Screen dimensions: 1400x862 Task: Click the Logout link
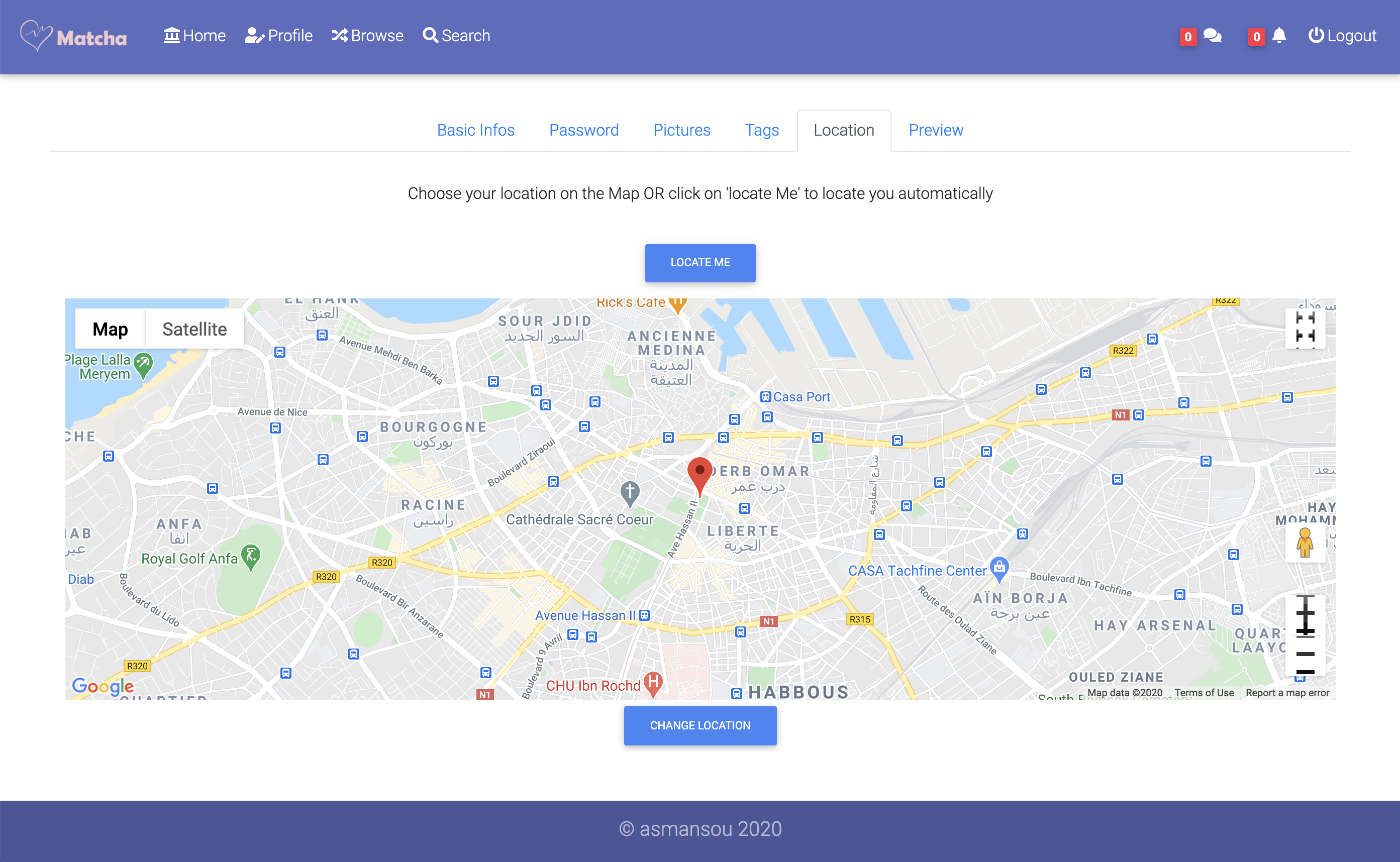coord(1342,36)
